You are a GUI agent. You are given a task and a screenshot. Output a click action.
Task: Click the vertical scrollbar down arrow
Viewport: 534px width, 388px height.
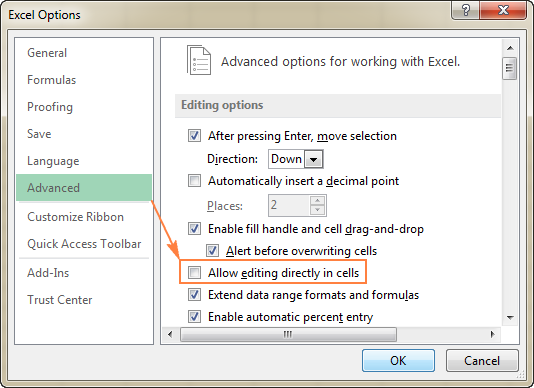pyautogui.click(x=510, y=317)
